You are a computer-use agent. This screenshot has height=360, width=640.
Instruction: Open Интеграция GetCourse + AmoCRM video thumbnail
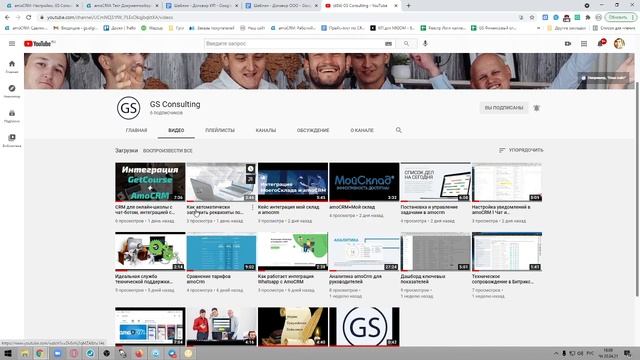[150, 182]
